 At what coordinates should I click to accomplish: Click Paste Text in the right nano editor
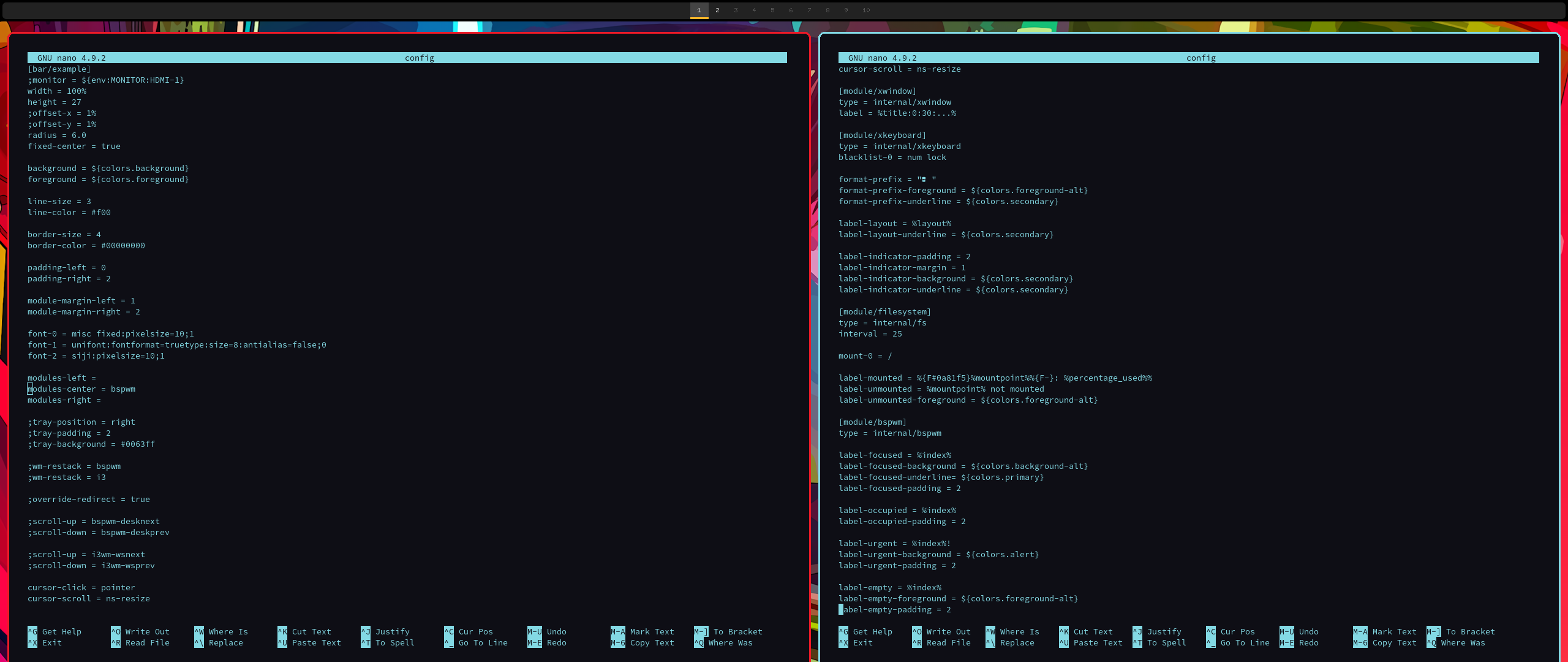click(x=1099, y=642)
